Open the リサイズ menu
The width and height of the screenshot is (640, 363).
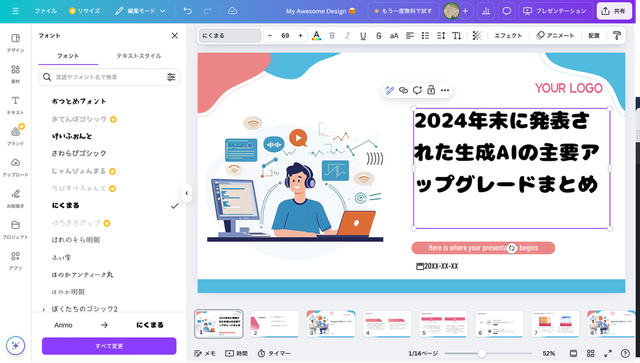coord(84,11)
